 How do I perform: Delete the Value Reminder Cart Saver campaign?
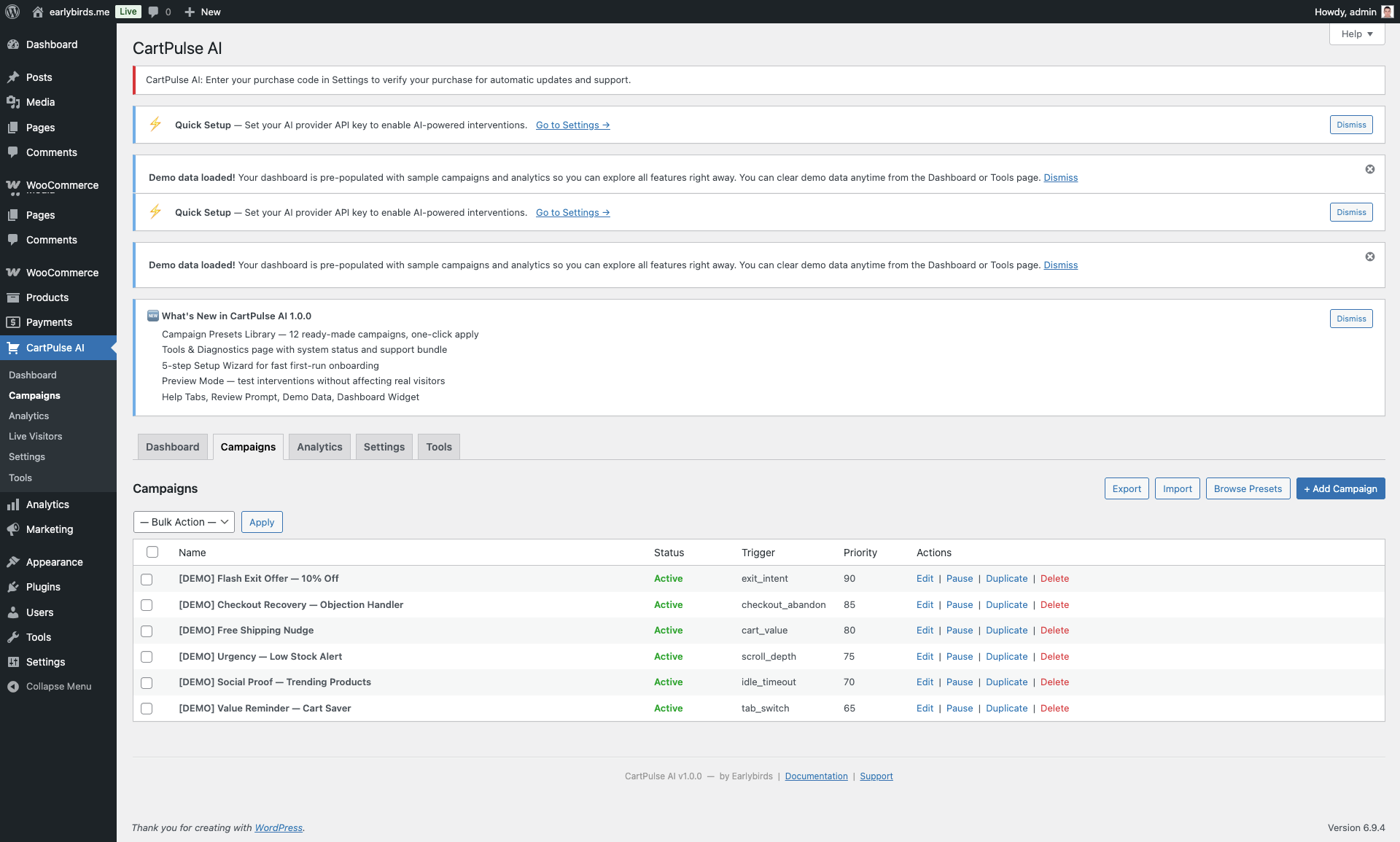pyautogui.click(x=1054, y=709)
